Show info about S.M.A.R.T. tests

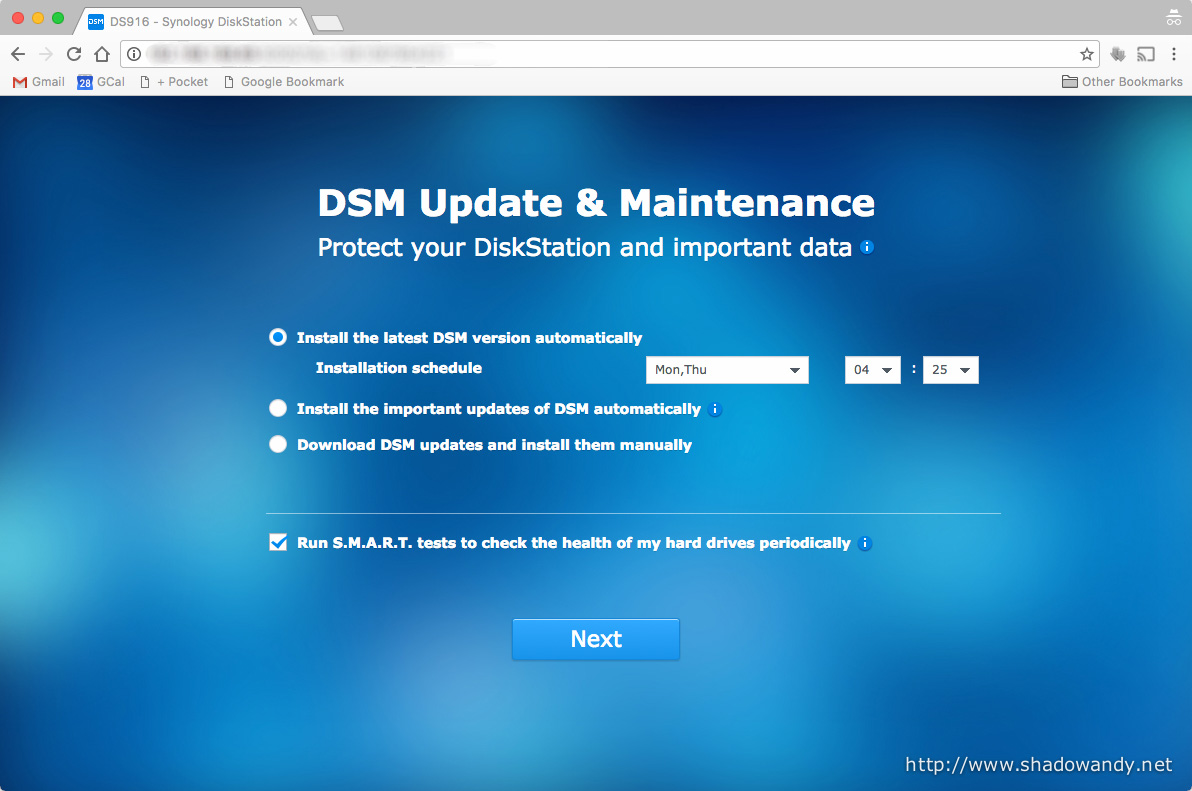[864, 543]
